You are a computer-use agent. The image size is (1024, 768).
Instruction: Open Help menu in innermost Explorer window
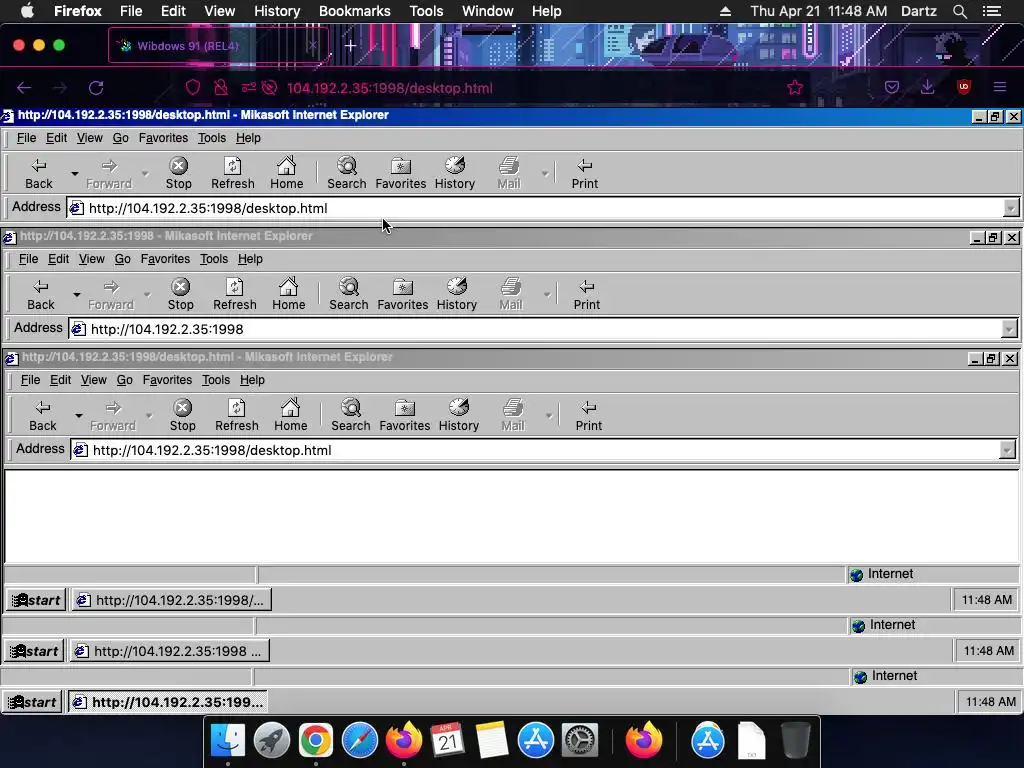(252, 379)
